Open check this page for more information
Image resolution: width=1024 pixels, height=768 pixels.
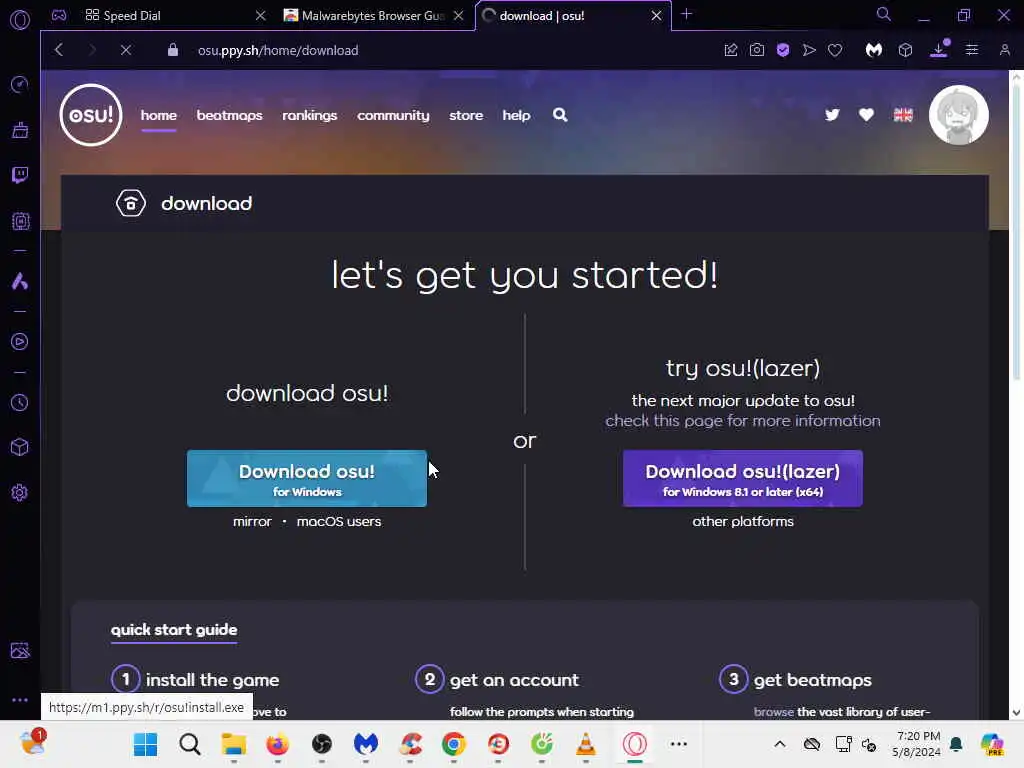click(x=743, y=421)
